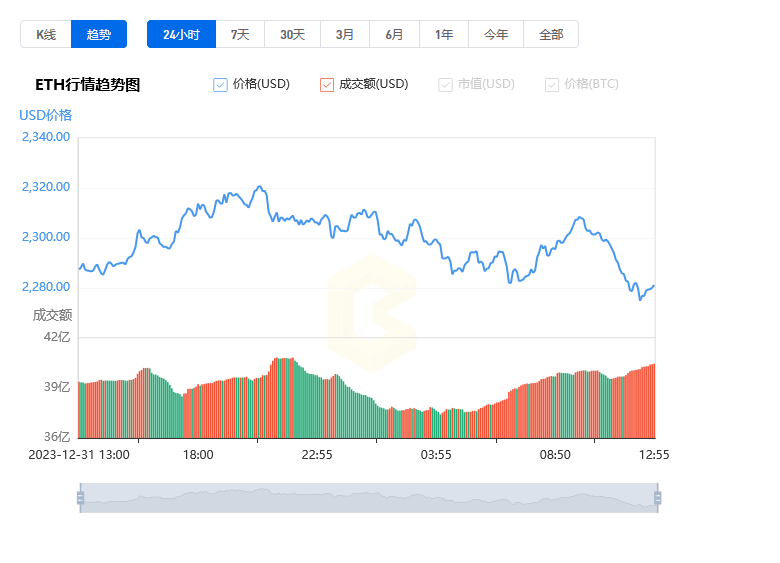The width and height of the screenshot is (780, 563).
Task: Display 全部 historical data
Action: (x=551, y=34)
